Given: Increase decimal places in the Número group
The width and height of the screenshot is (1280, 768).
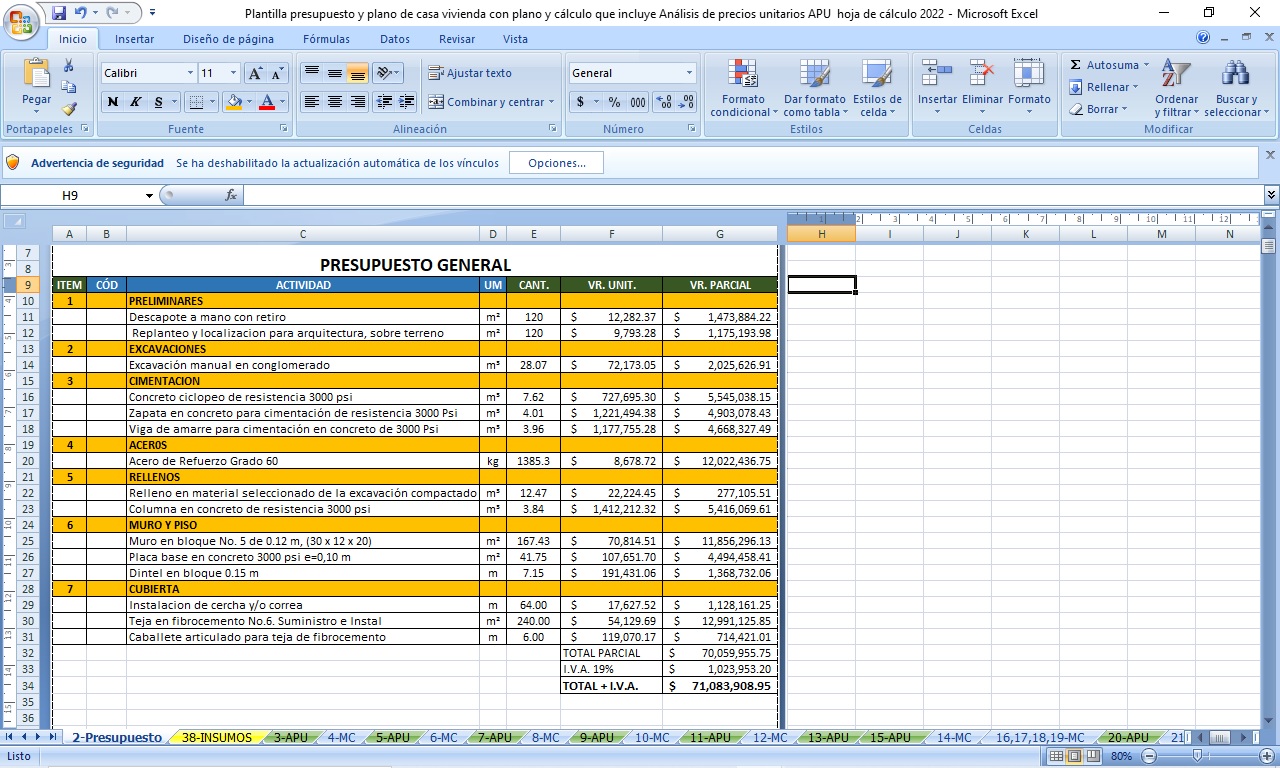Looking at the screenshot, I should tap(663, 102).
